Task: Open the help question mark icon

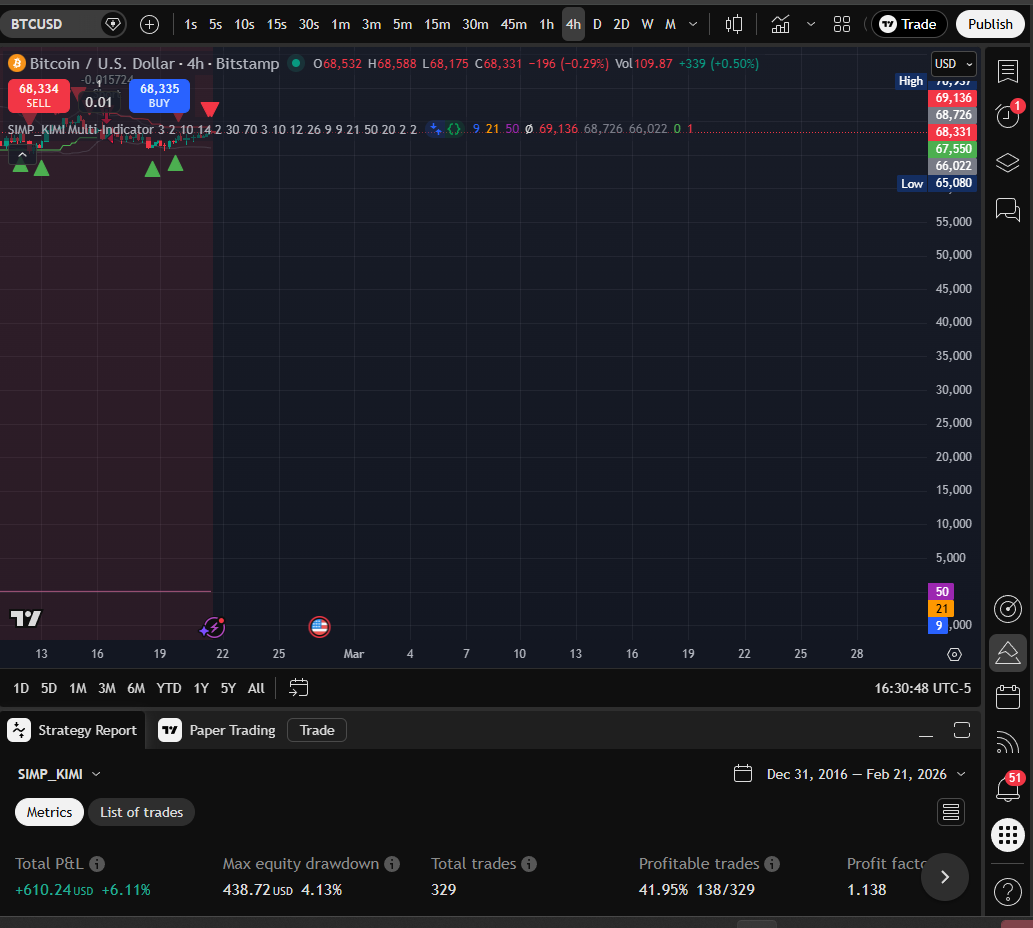Action: (x=1007, y=891)
